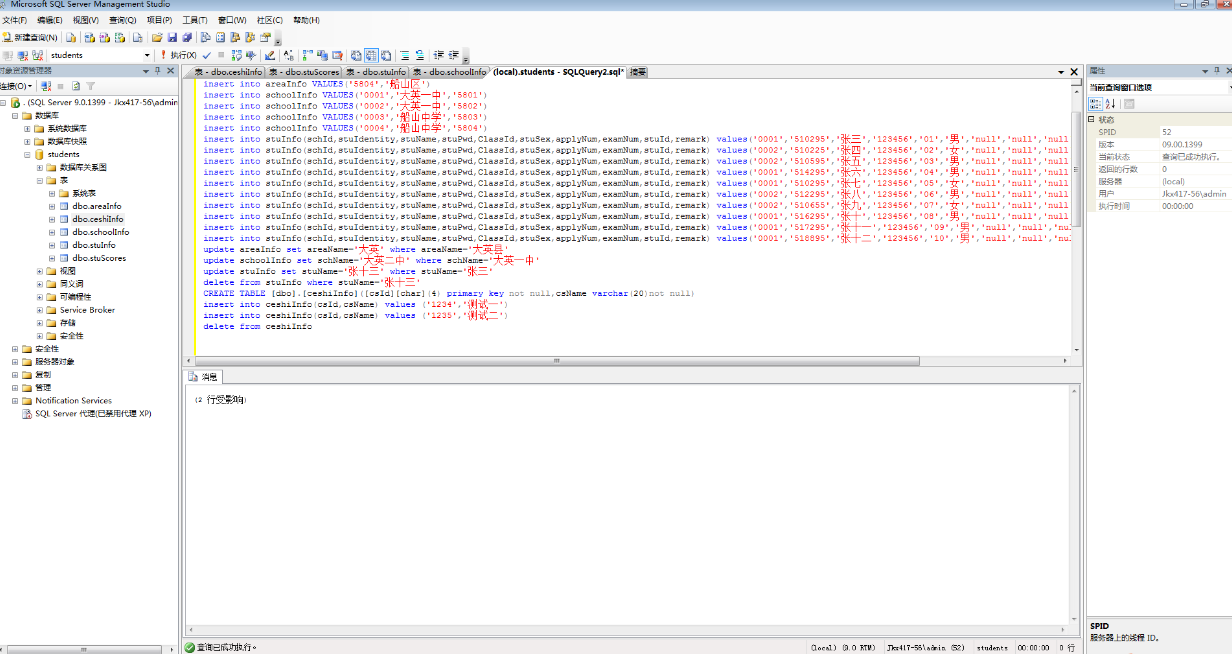Toggle Results to Grid output mode
This screenshot has width=1232, height=654.
(371, 55)
